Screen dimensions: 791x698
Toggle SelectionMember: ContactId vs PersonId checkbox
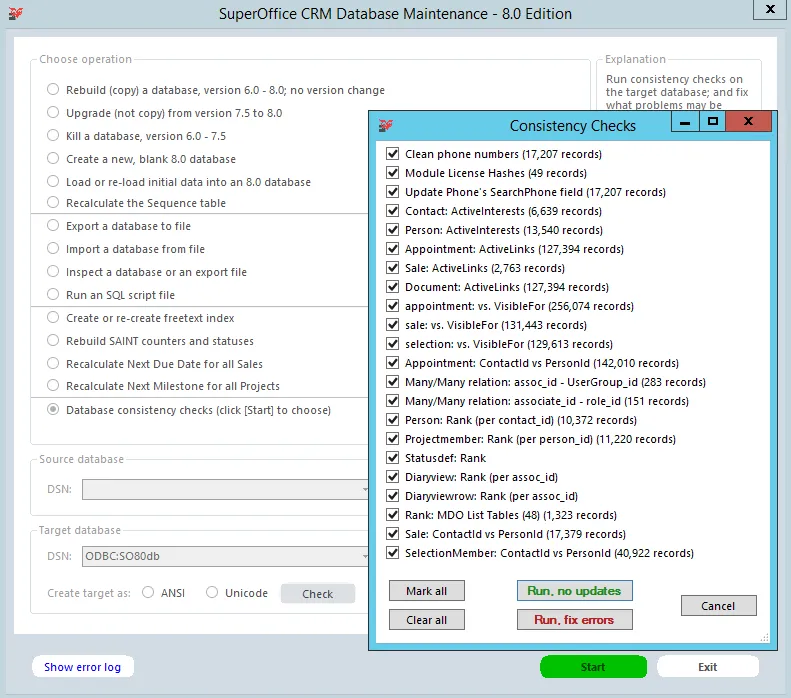click(393, 553)
